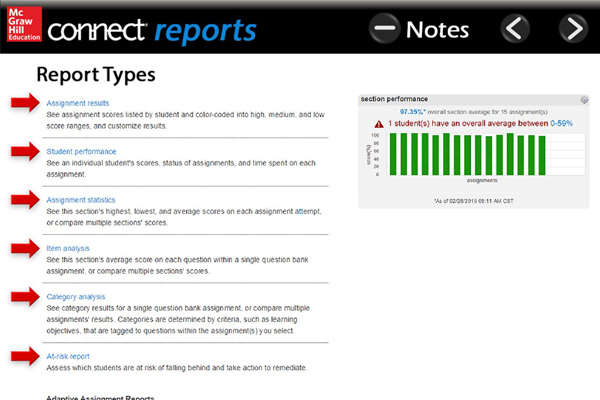Open the Category analysis report
The image size is (600, 400).
click(76, 297)
